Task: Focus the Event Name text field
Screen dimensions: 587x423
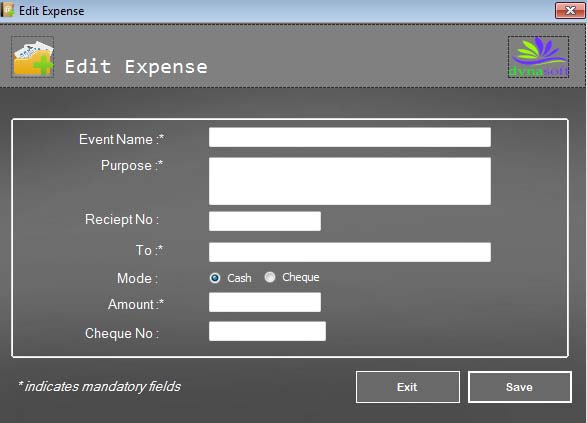Action: pos(350,137)
